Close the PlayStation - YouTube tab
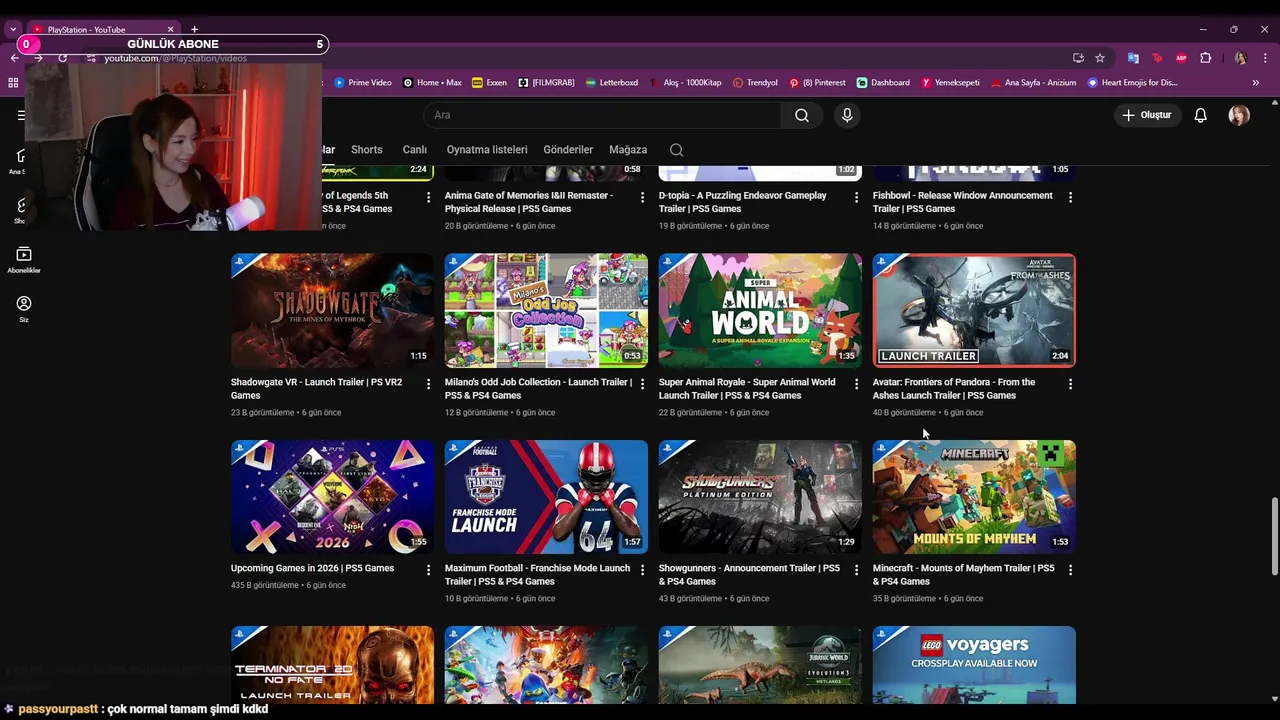 point(170,30)
